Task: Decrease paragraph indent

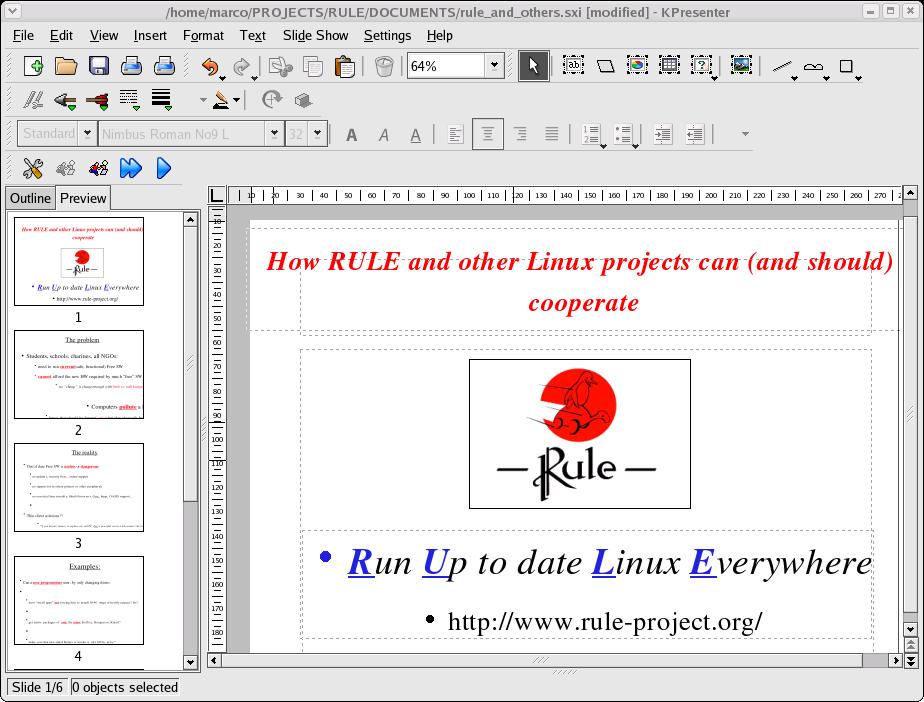Action: (695, 134)
